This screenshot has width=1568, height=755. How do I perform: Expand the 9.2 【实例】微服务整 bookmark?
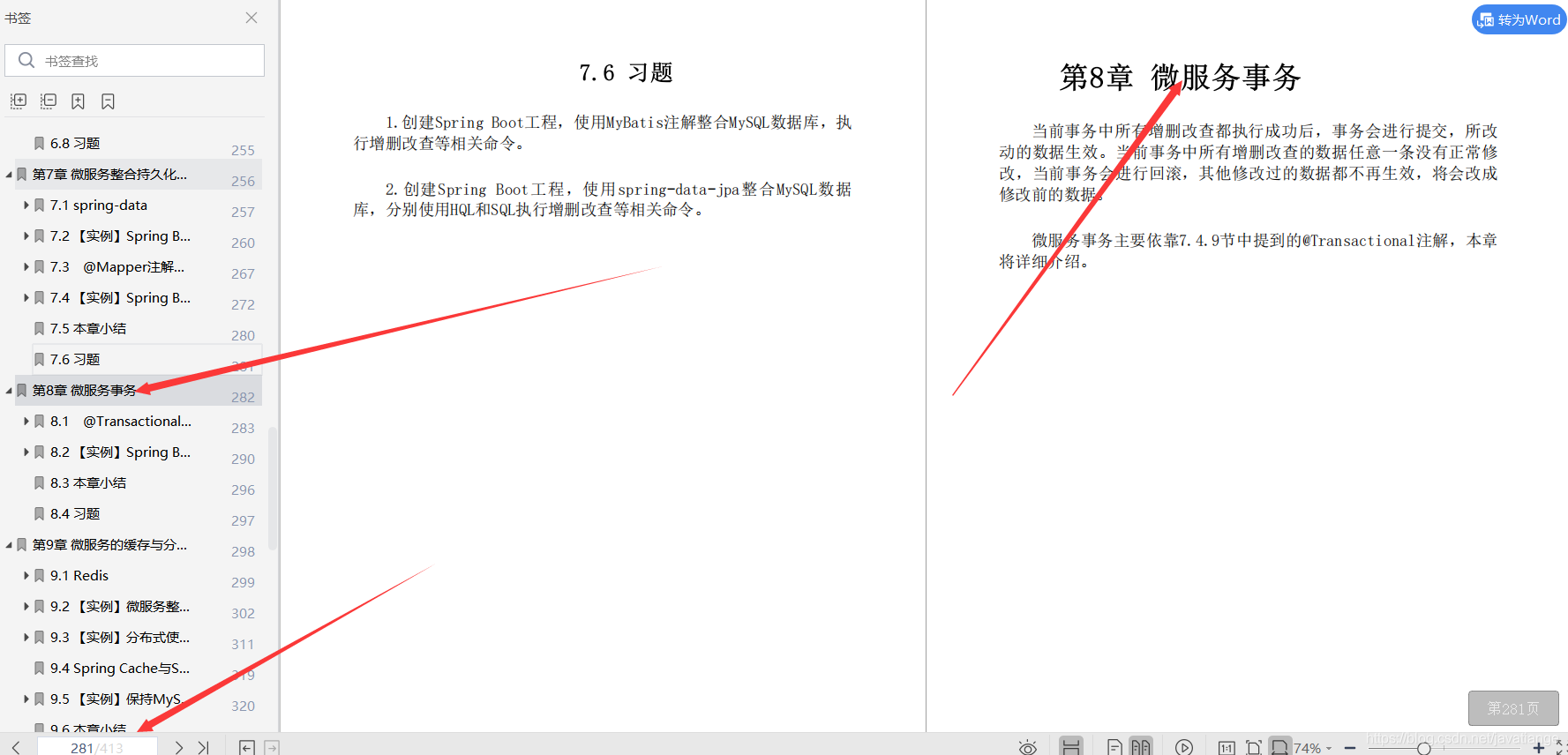(x=26, y=606)
